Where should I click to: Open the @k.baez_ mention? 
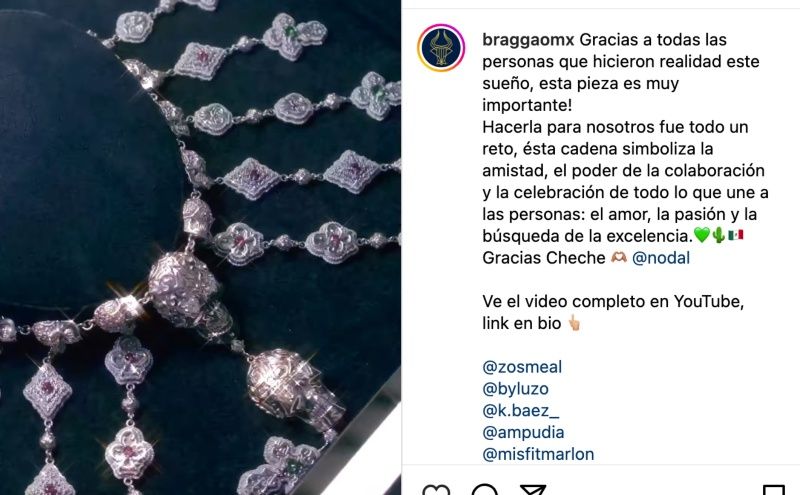coord(520,411)
